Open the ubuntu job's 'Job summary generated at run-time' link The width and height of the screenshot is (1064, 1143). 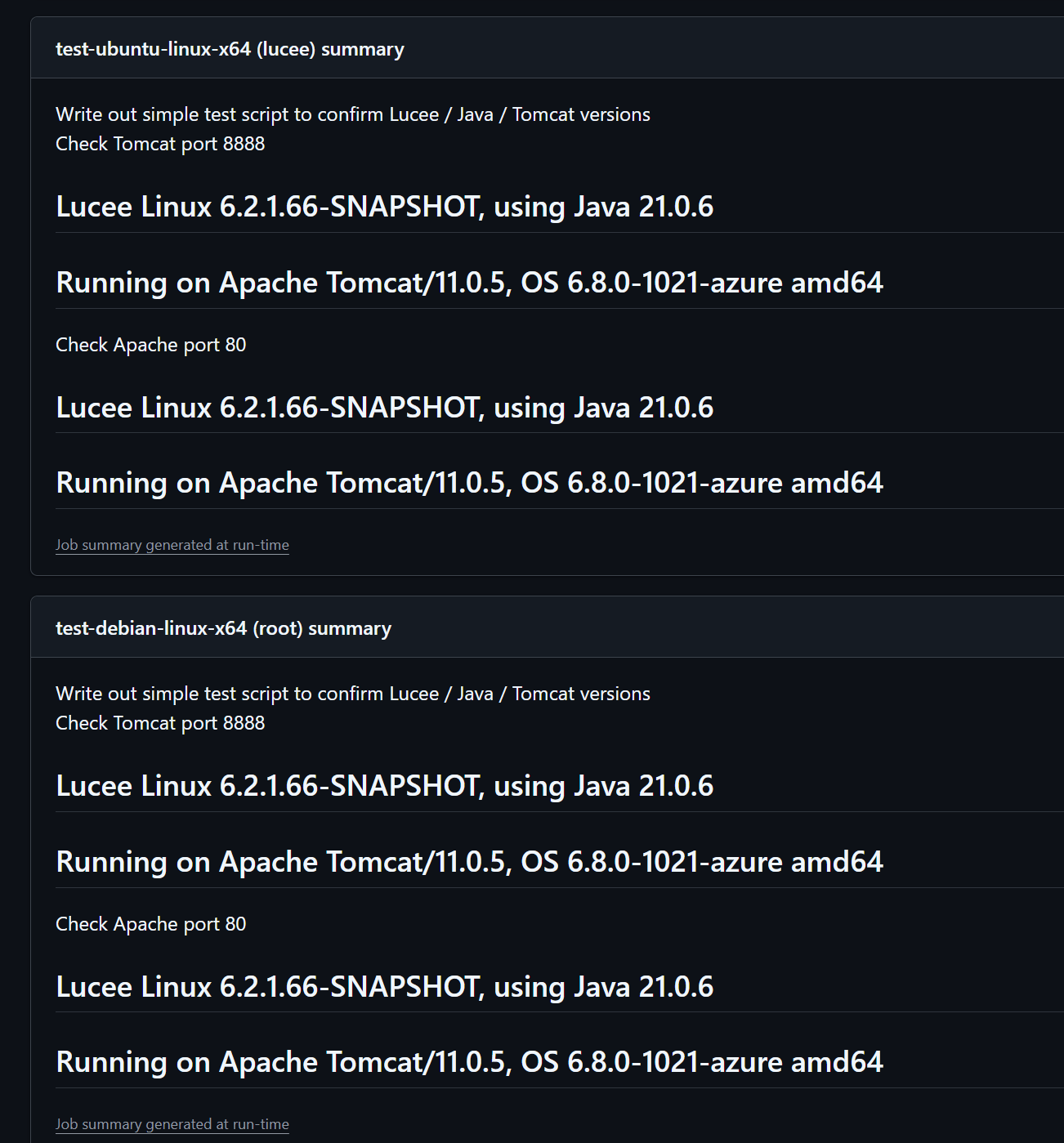(172, 545)
